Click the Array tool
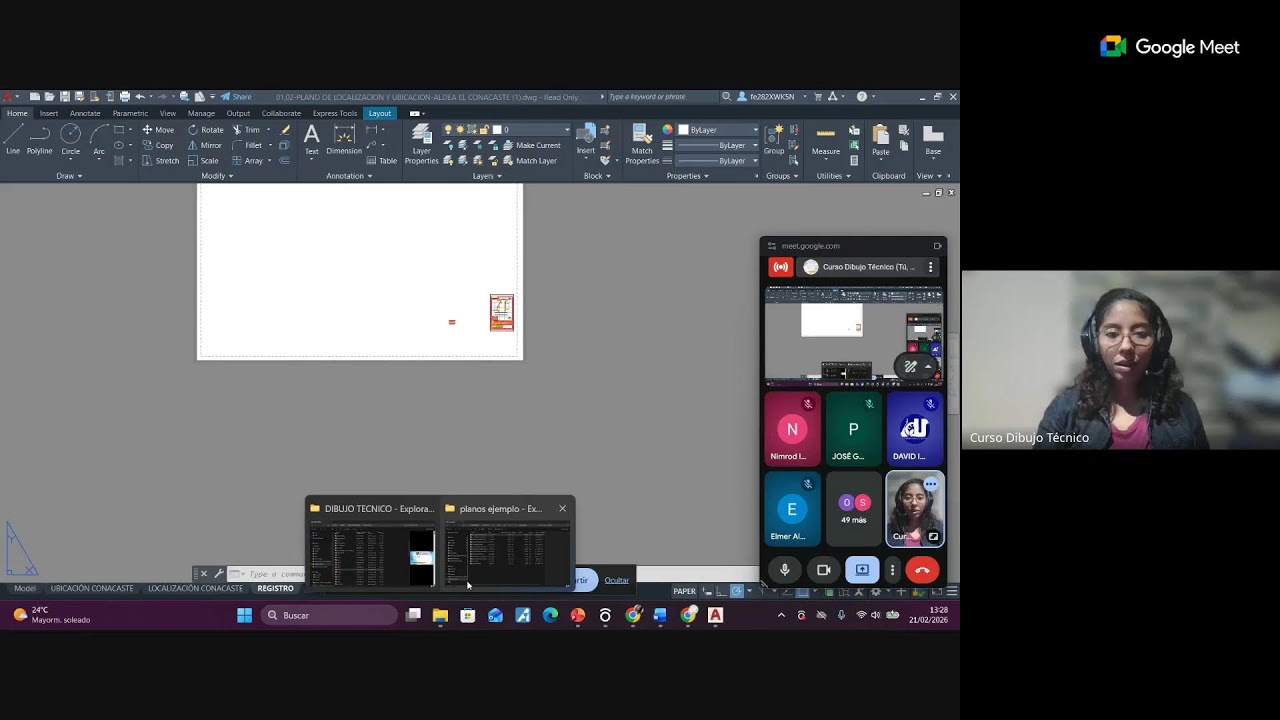This screenshot has height=720, width=1280. click(x=247, y=160)
